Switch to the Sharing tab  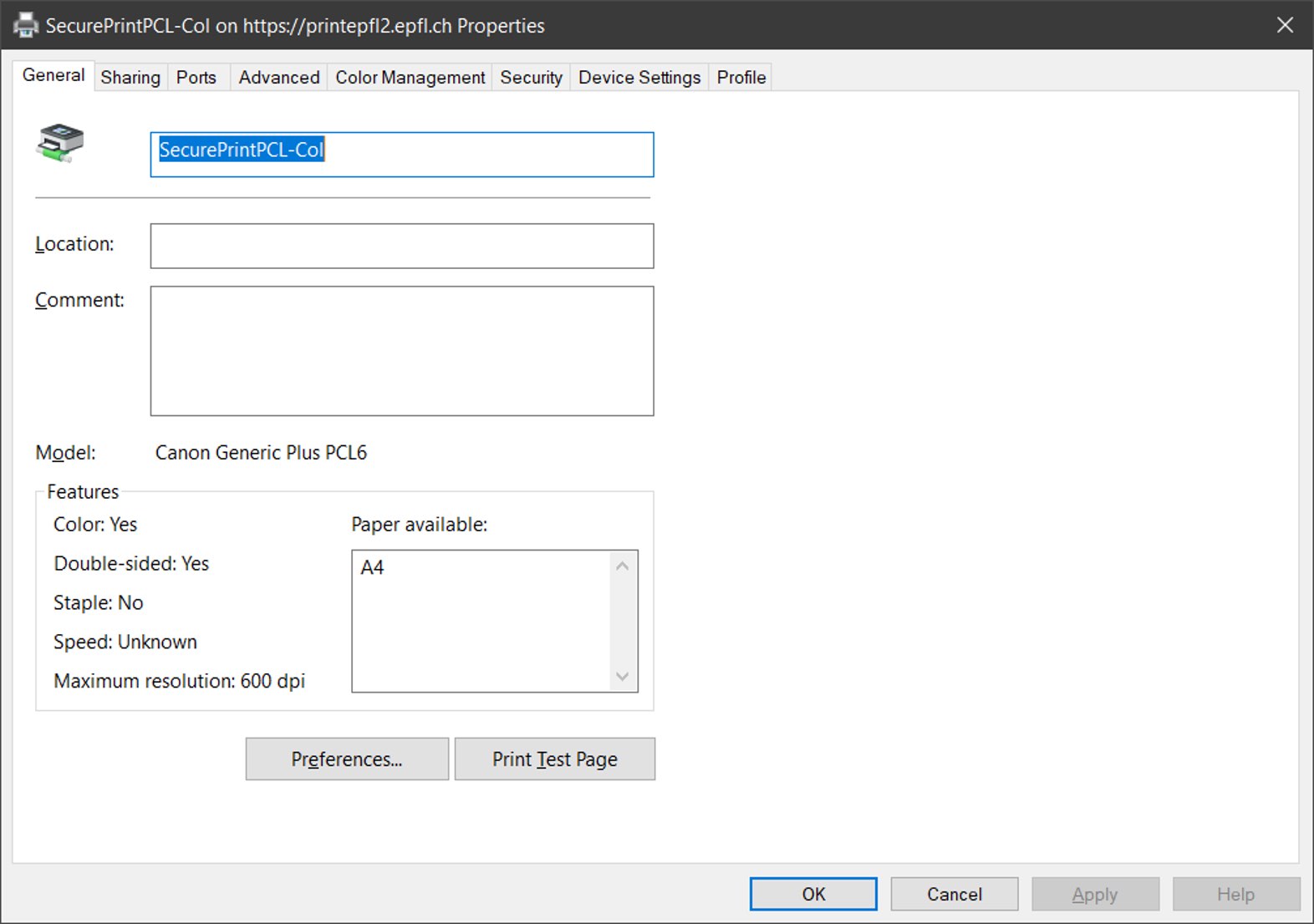(x=130, y=78)
